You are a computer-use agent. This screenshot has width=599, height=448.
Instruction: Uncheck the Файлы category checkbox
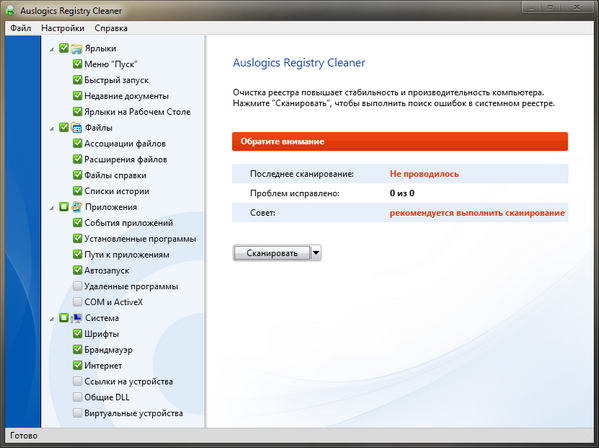64,127
